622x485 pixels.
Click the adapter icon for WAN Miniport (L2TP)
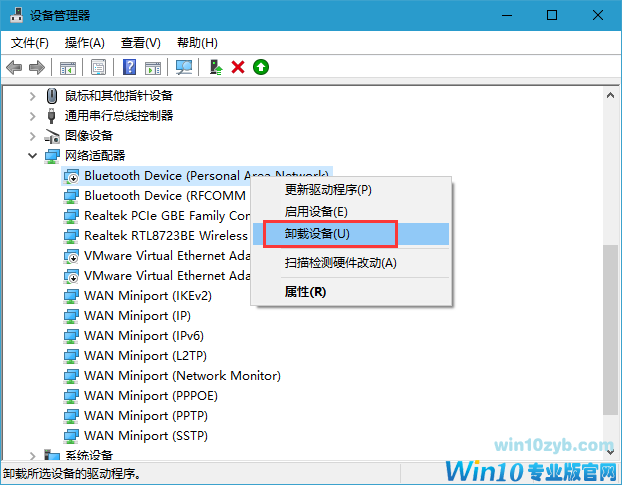click(71, 356)
